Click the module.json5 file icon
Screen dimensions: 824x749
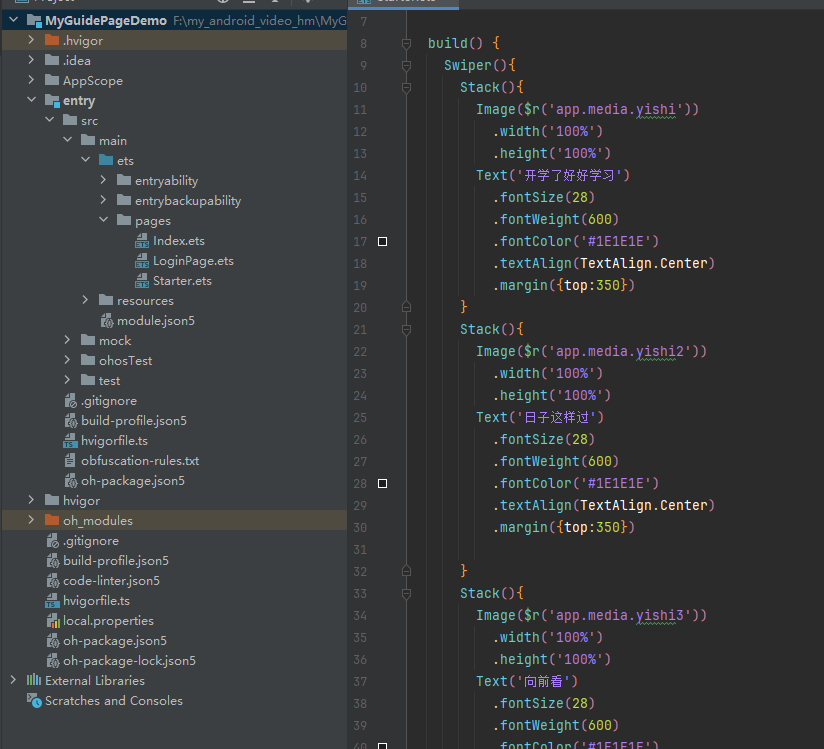tap(107, 321)
